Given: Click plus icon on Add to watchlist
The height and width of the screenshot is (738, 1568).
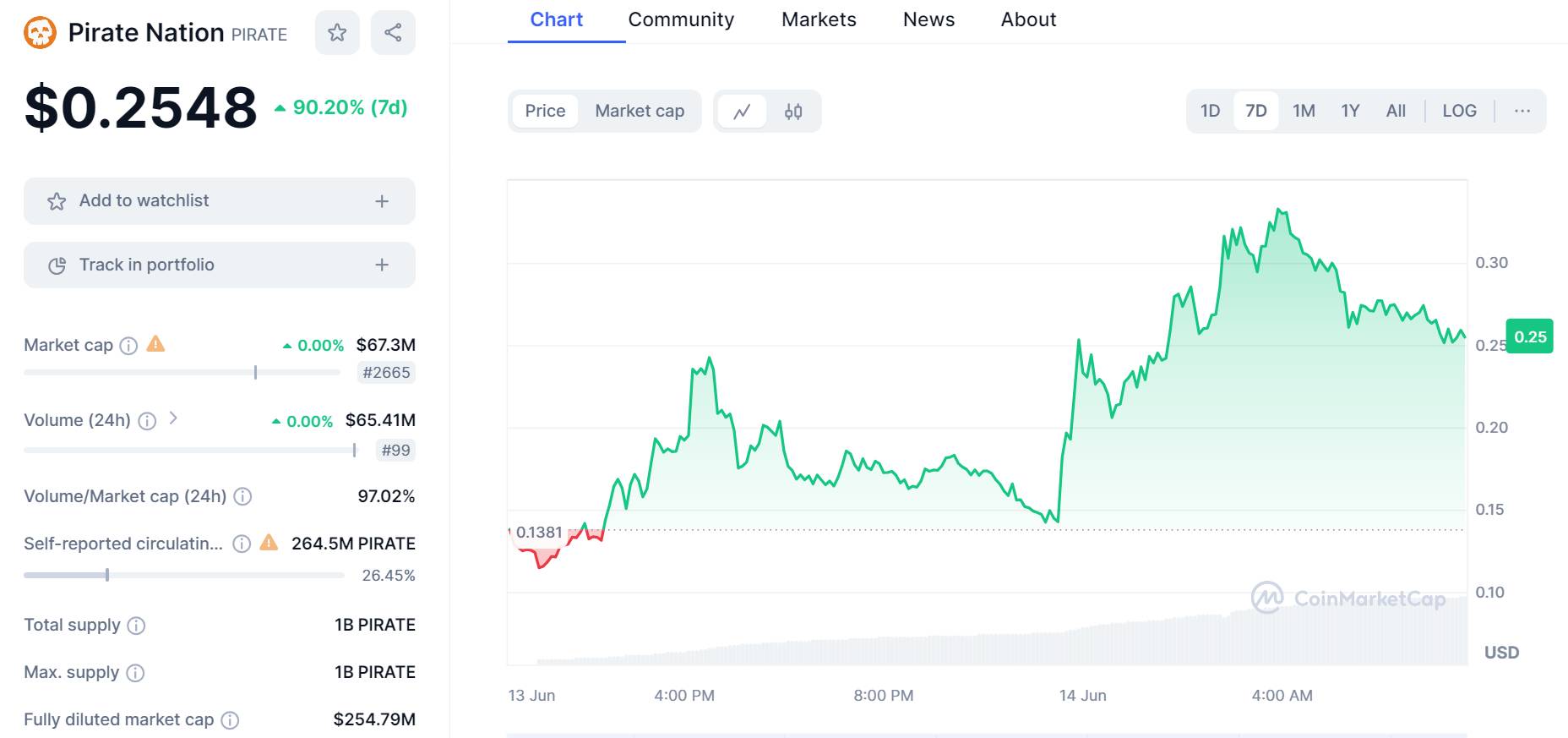Looking at the screenshot, I should [x=382, y=201].
